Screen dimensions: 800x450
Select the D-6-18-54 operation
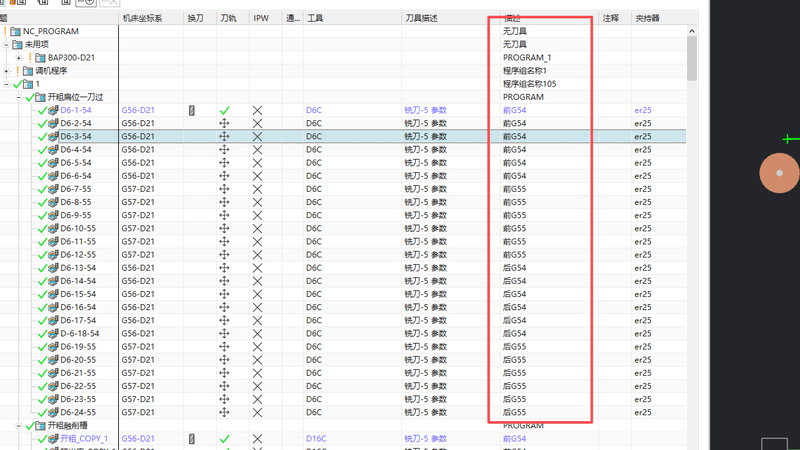click(80, 334)
